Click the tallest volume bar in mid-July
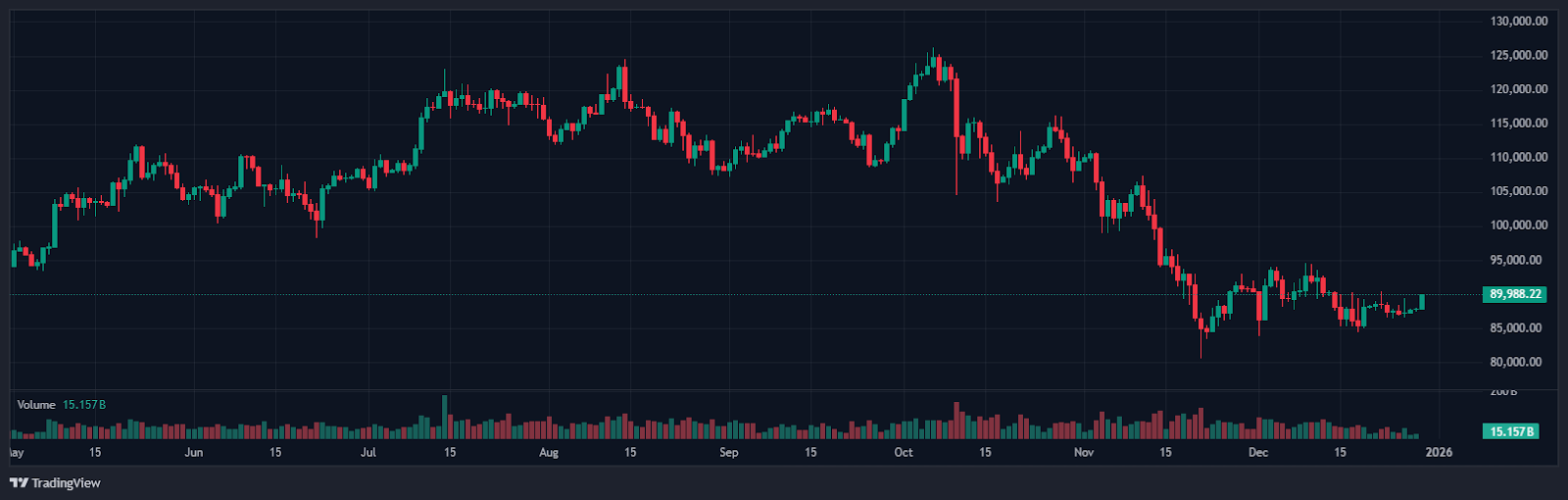Viewport: 1568px width, 500px height. (445, 417)
